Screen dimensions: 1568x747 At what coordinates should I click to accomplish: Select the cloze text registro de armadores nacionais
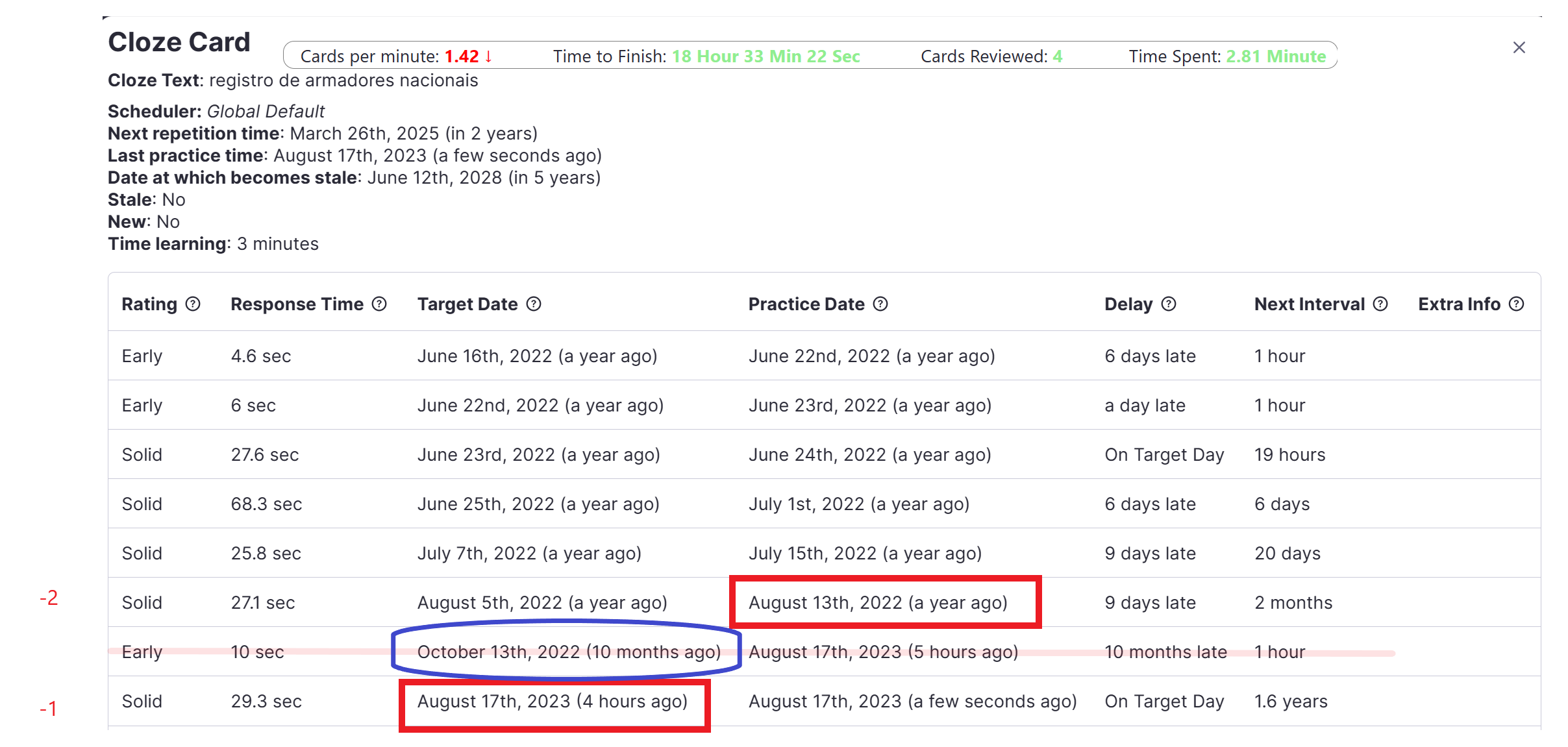tap(343, 80)
